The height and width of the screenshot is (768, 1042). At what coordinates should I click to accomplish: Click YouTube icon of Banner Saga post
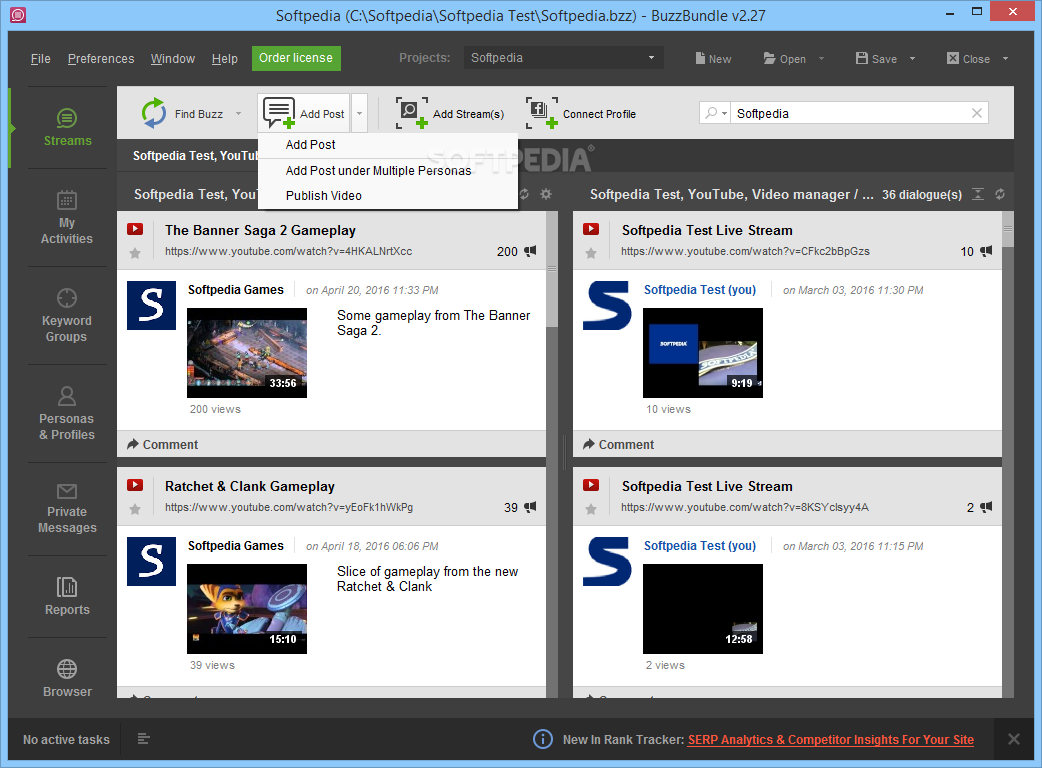pyautogui.click(x=135, y=229)
